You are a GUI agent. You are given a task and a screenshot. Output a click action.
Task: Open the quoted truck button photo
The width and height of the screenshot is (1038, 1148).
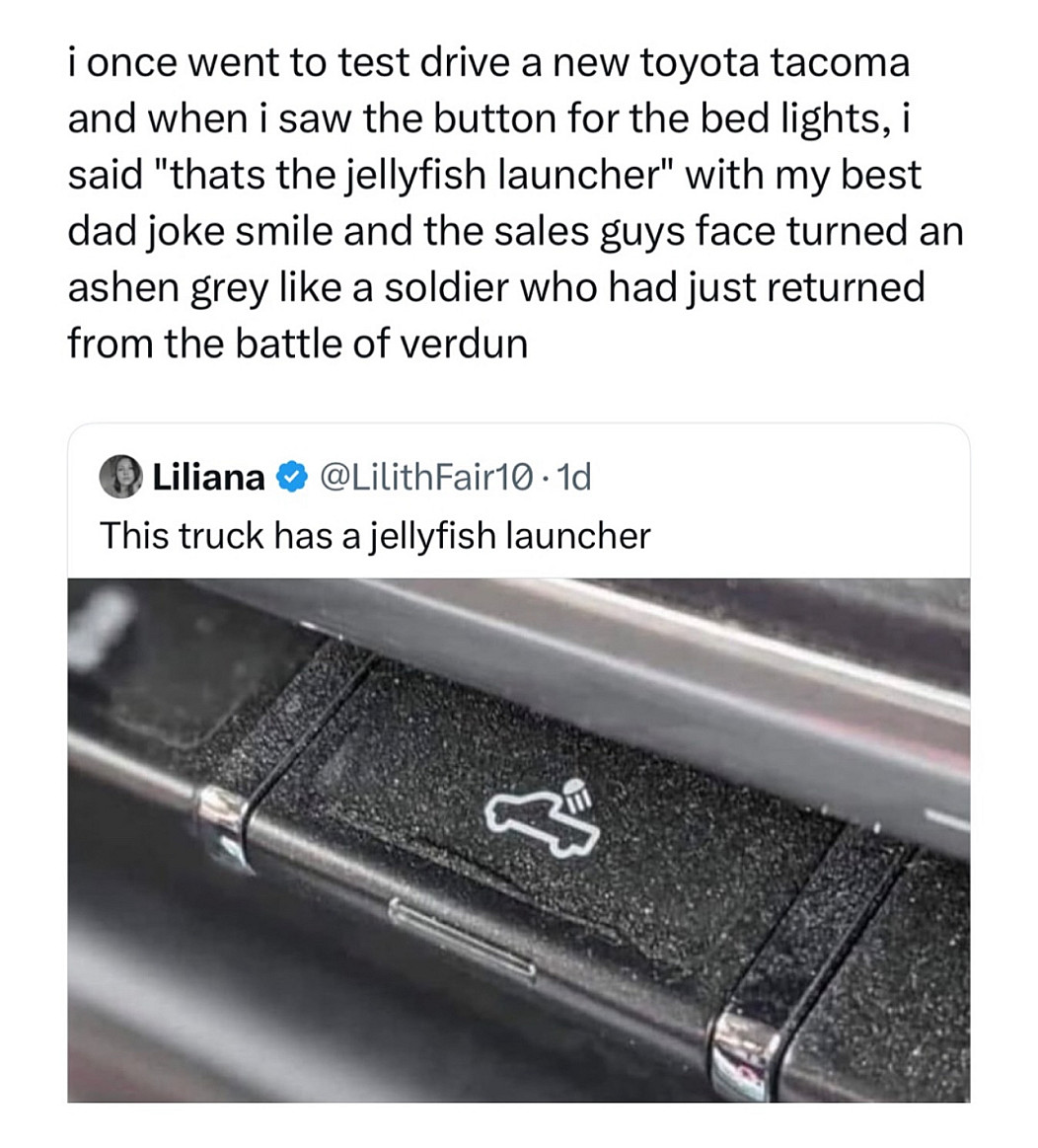click(x=518, y=839)
